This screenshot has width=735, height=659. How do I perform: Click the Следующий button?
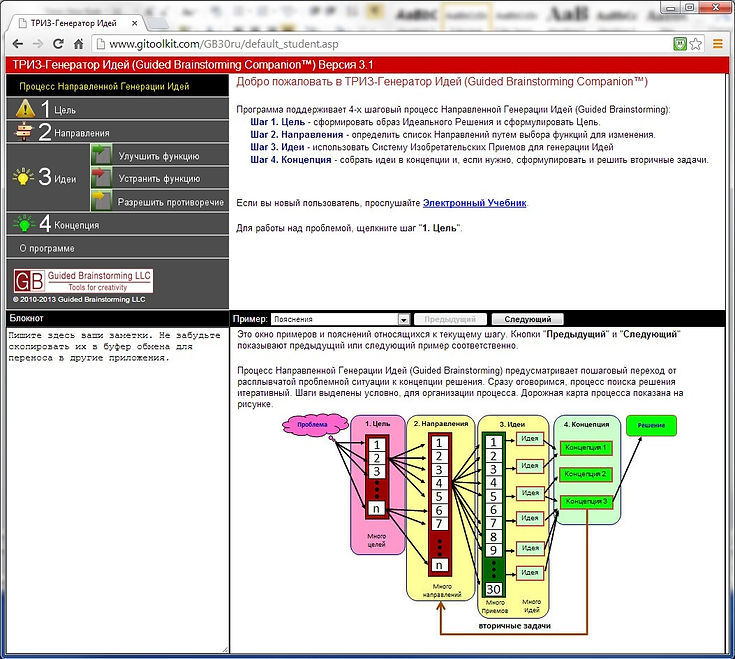(x=527, y=319)
